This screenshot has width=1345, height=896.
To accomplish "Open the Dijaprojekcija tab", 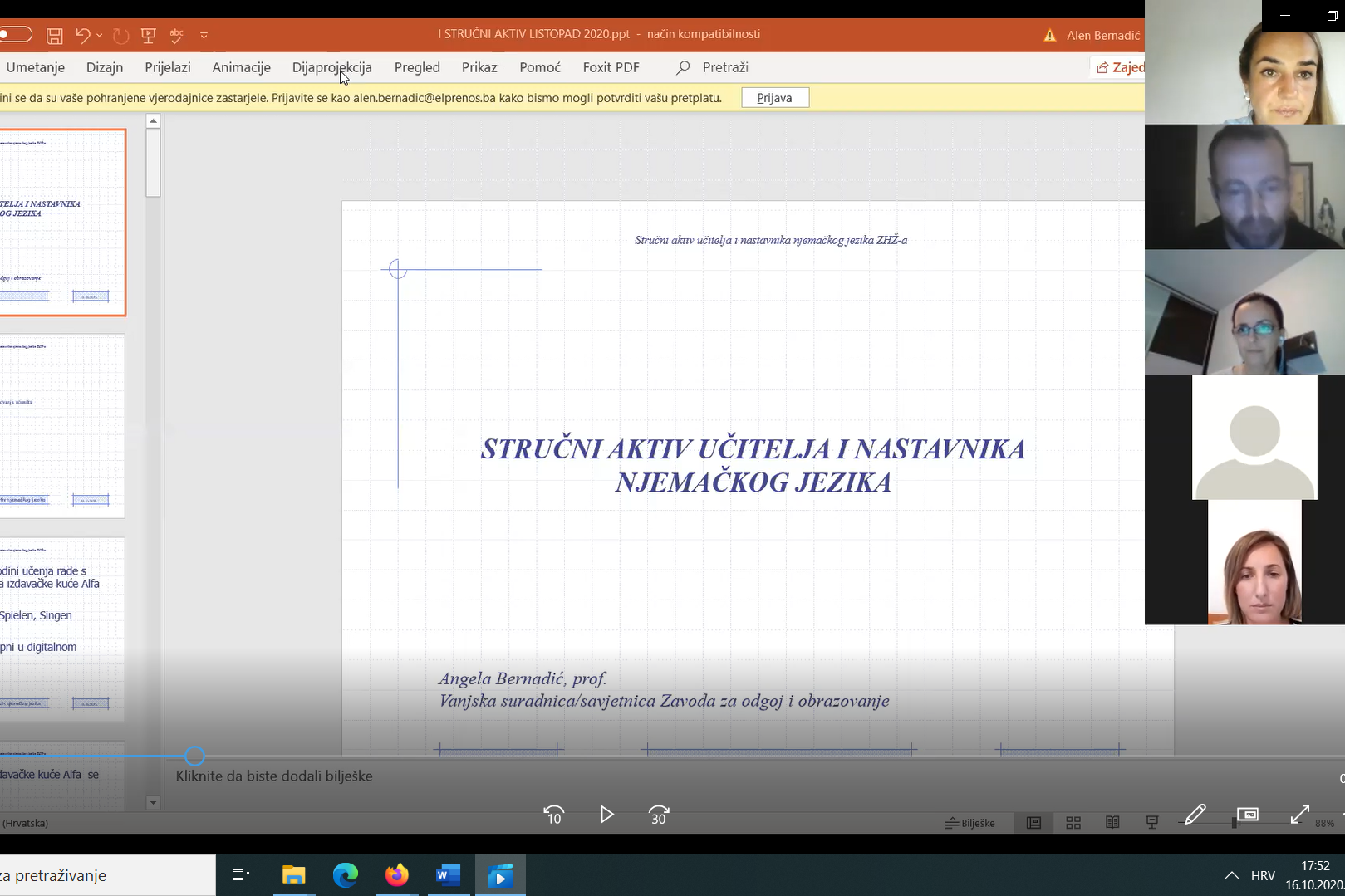I will (x=332, y=67).
